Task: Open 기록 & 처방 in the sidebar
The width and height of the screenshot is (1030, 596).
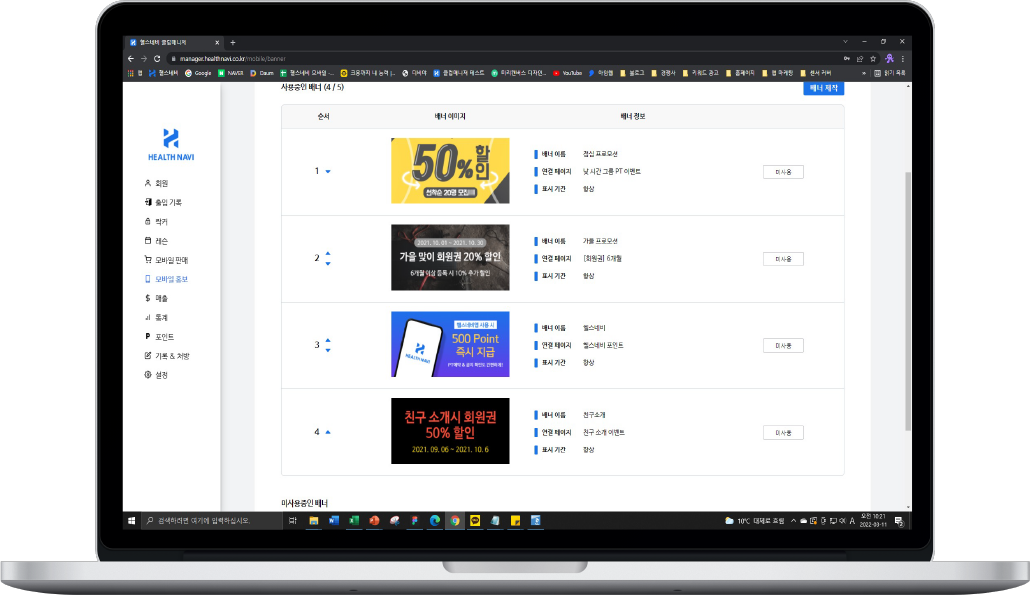Action: click(167, 355)
